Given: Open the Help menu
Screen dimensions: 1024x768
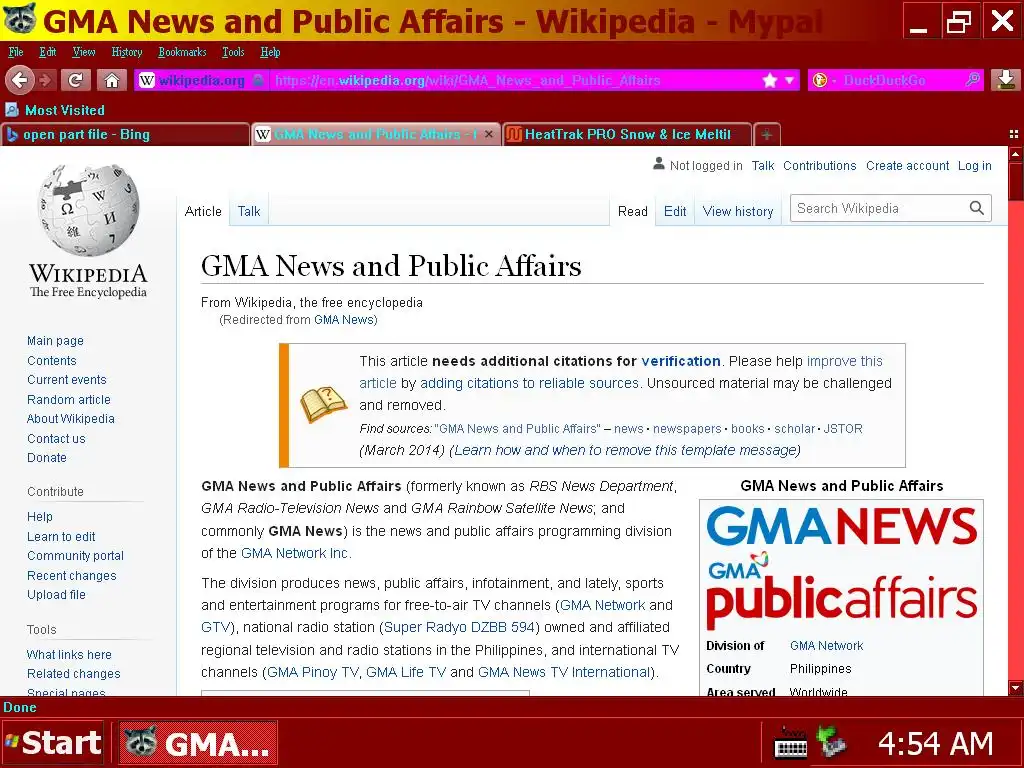Looking at the screenshot, I should pyautogui.click(x=270, y=52).
